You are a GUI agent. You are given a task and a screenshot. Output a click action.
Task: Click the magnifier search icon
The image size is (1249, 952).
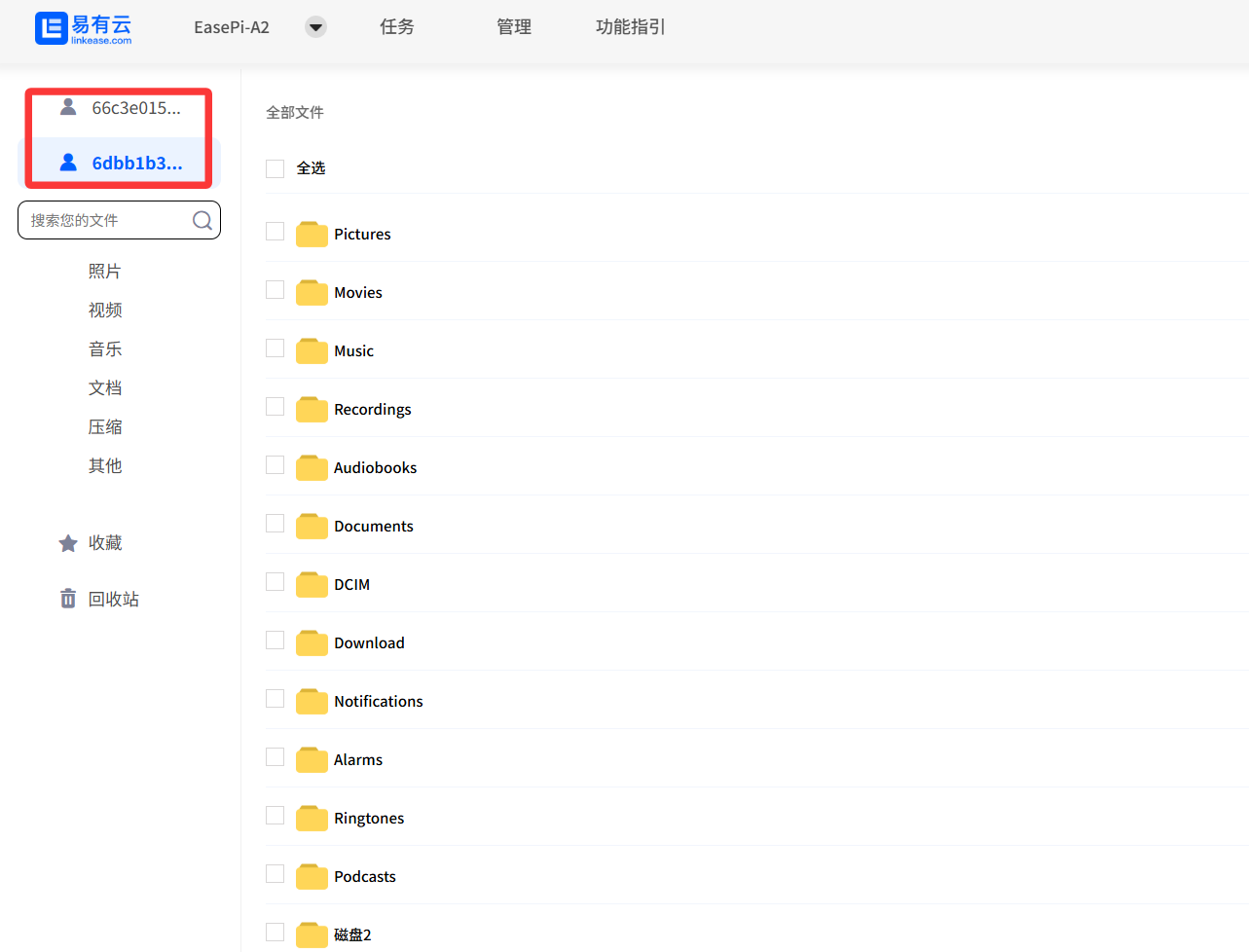pyautogui.click(x=202, y=221)
